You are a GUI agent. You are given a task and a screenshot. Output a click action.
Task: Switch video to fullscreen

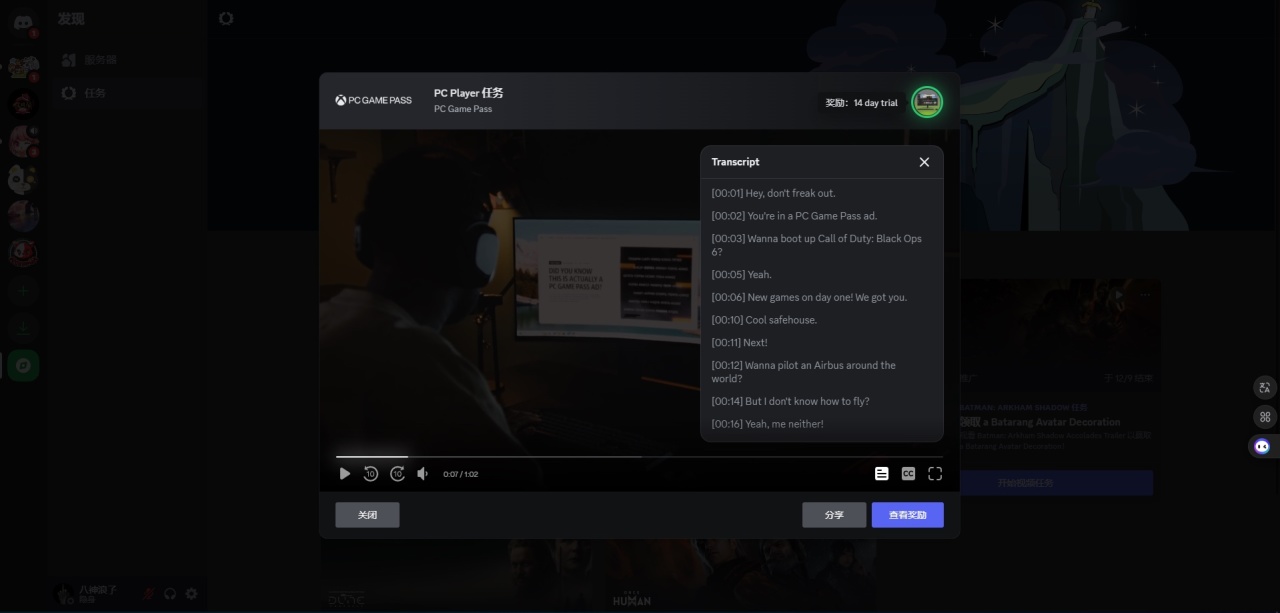point(935,474)
